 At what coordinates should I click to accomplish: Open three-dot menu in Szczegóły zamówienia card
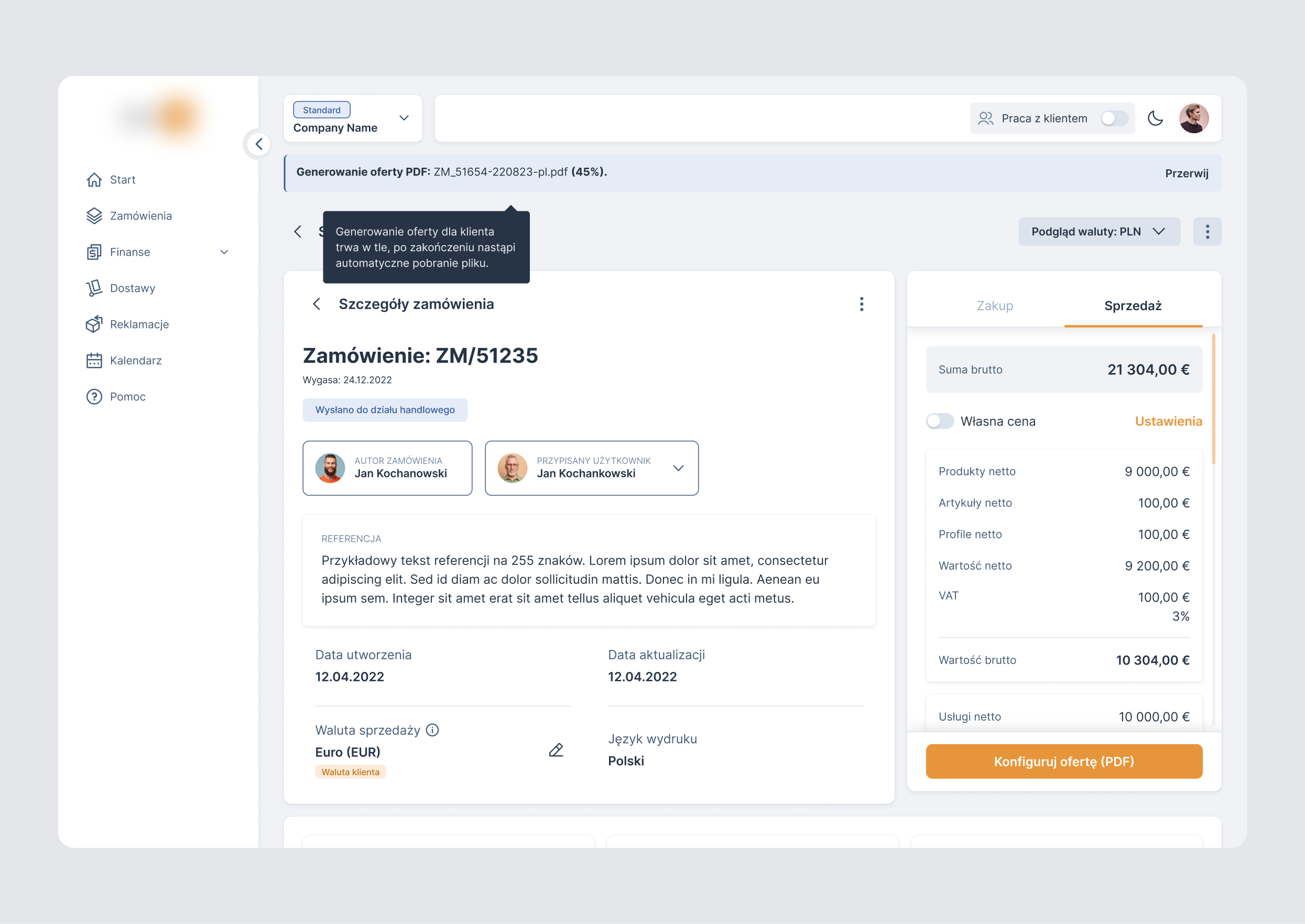[x=861, y=305]
